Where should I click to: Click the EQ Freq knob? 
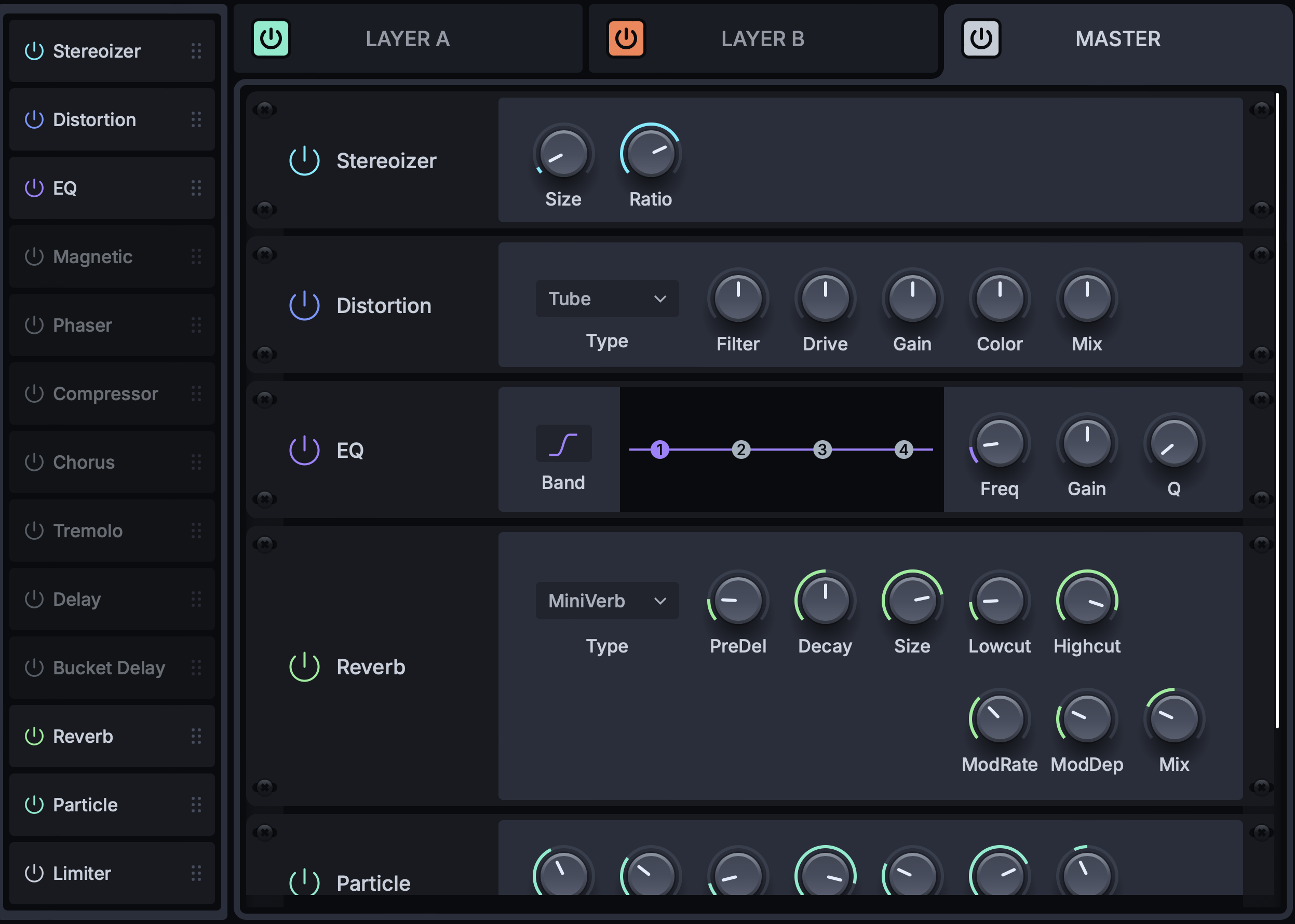click(x=1000, y=443)
